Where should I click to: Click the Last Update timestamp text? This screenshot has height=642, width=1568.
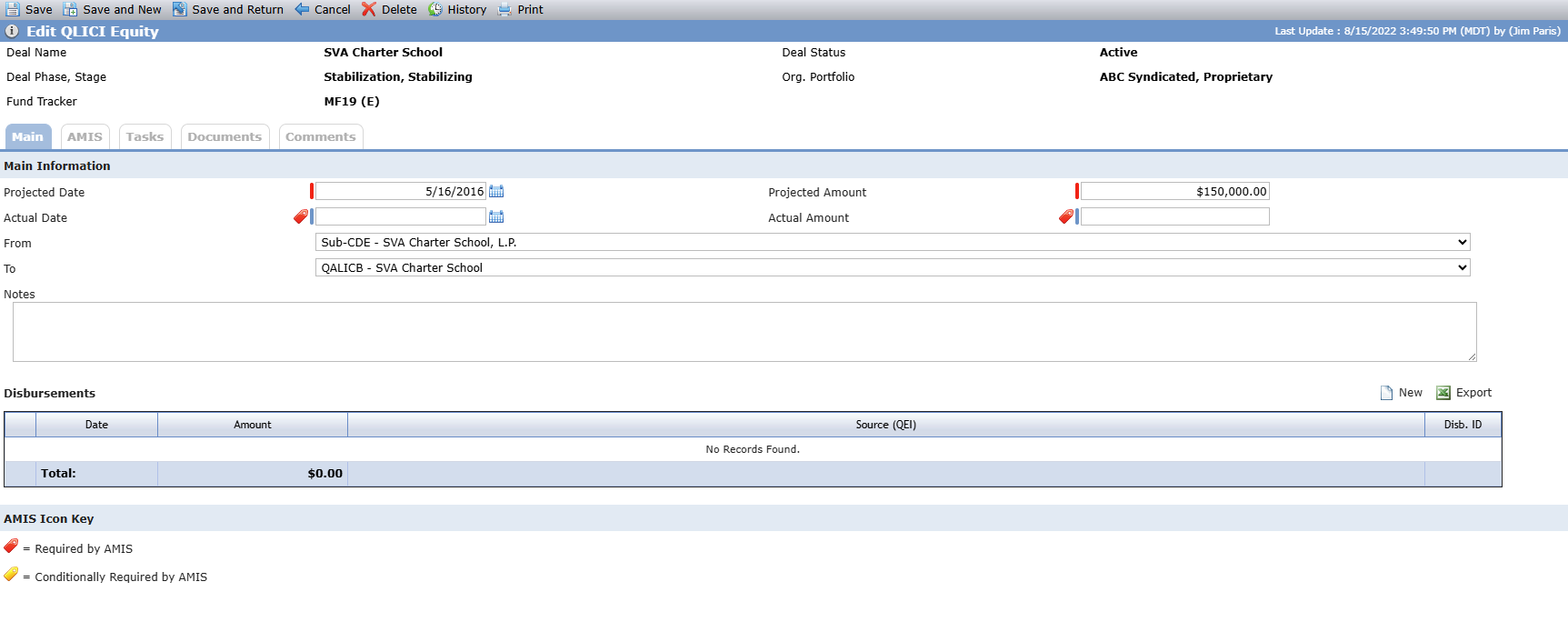tap(1417, 31)
